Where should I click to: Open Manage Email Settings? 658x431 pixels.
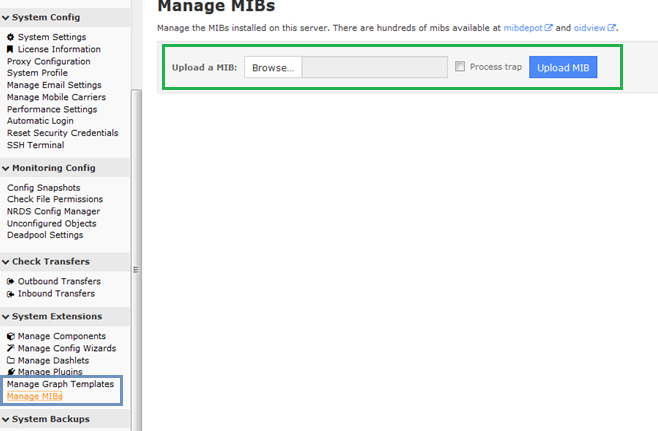54,85
